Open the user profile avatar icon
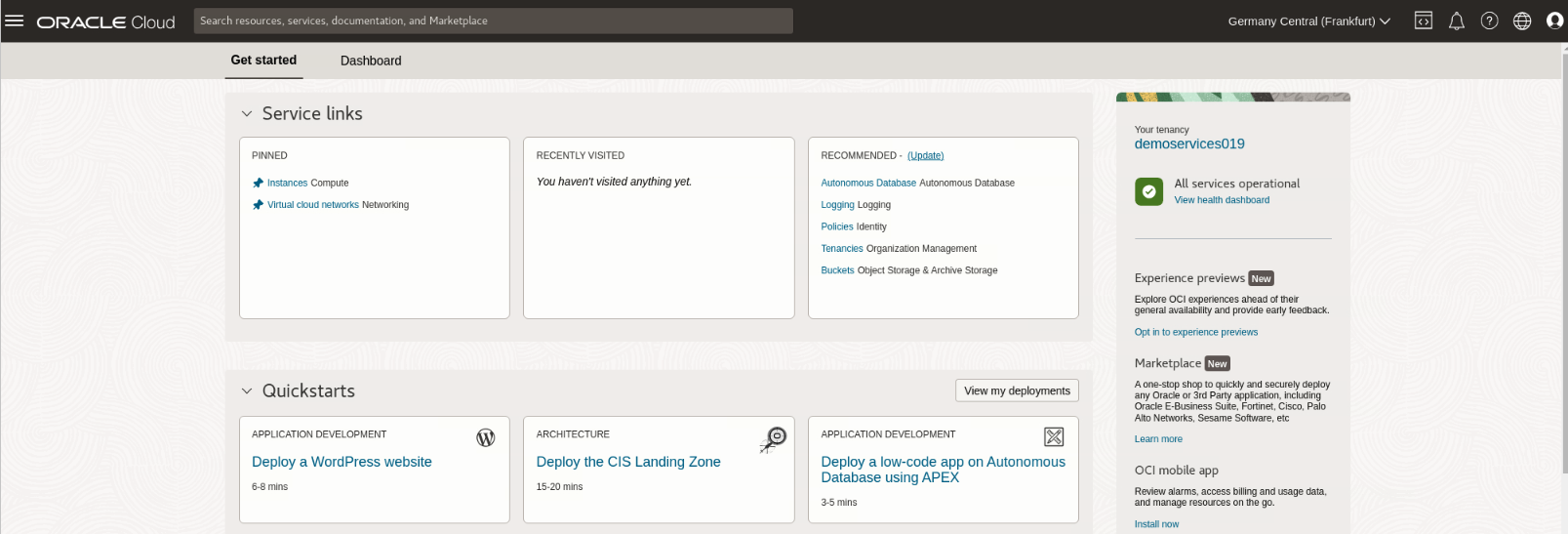 (x=1554, y=21)
